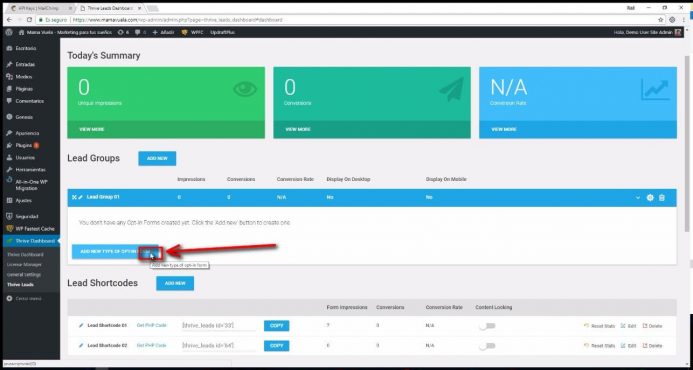Click shortcode field of Lead Shortcode 02
Viewport: 693px width, 370px height.
[x=219, y=345]
